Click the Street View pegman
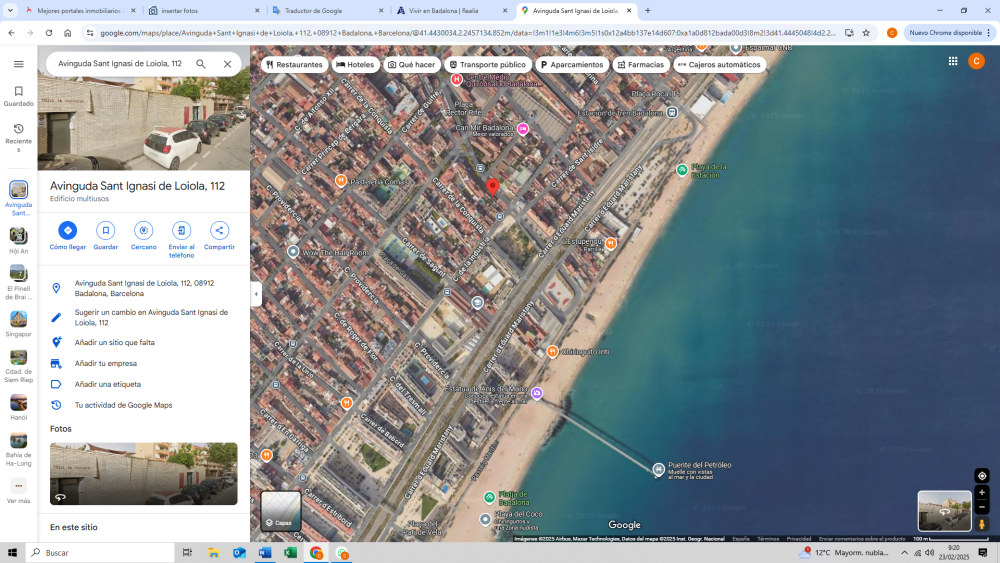This screenshot has height=563, width=1000. coord(982,524)
